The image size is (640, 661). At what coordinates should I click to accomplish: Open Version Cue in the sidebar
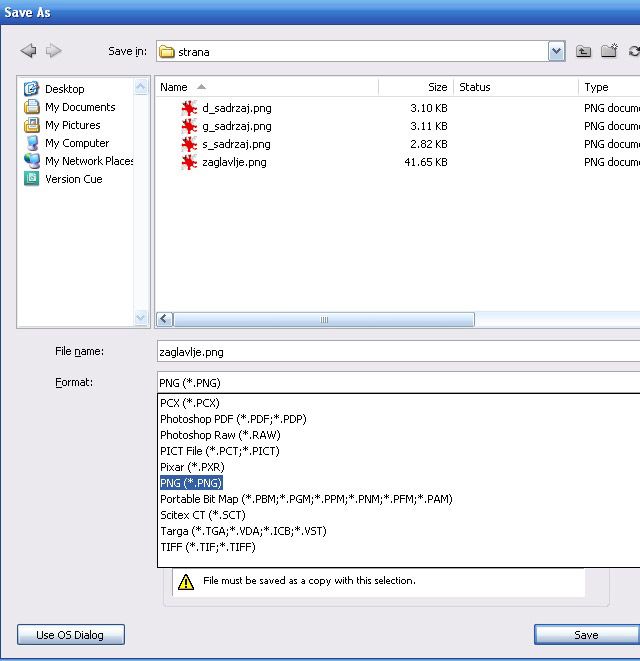(73, 179)
